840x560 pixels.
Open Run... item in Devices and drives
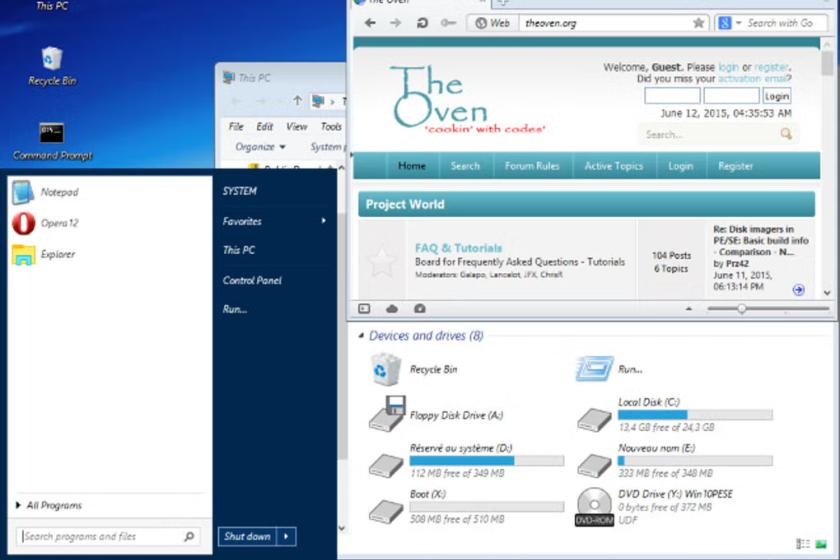(x=610, y=369)
